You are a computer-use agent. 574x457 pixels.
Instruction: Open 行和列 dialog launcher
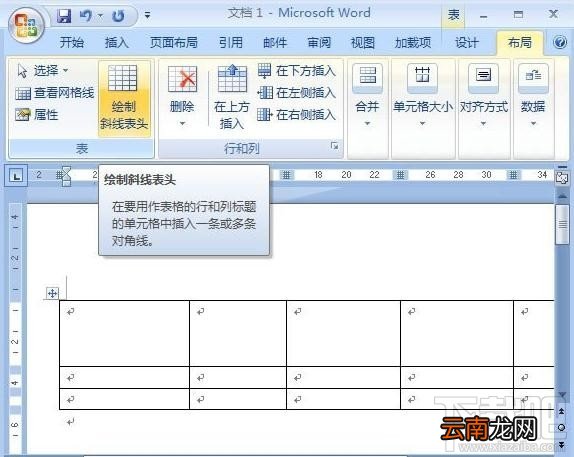click(334, 146)
